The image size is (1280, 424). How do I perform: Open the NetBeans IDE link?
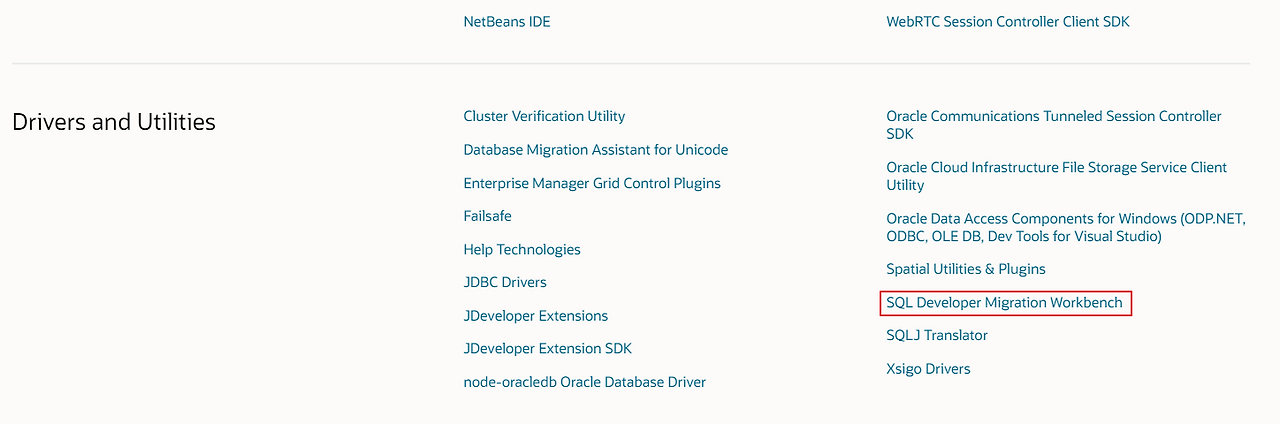click(x=507, y=21)
